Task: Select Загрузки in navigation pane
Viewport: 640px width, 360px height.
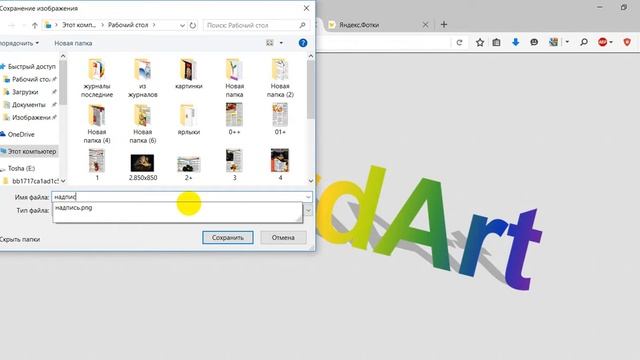Action: coord(25,92)
